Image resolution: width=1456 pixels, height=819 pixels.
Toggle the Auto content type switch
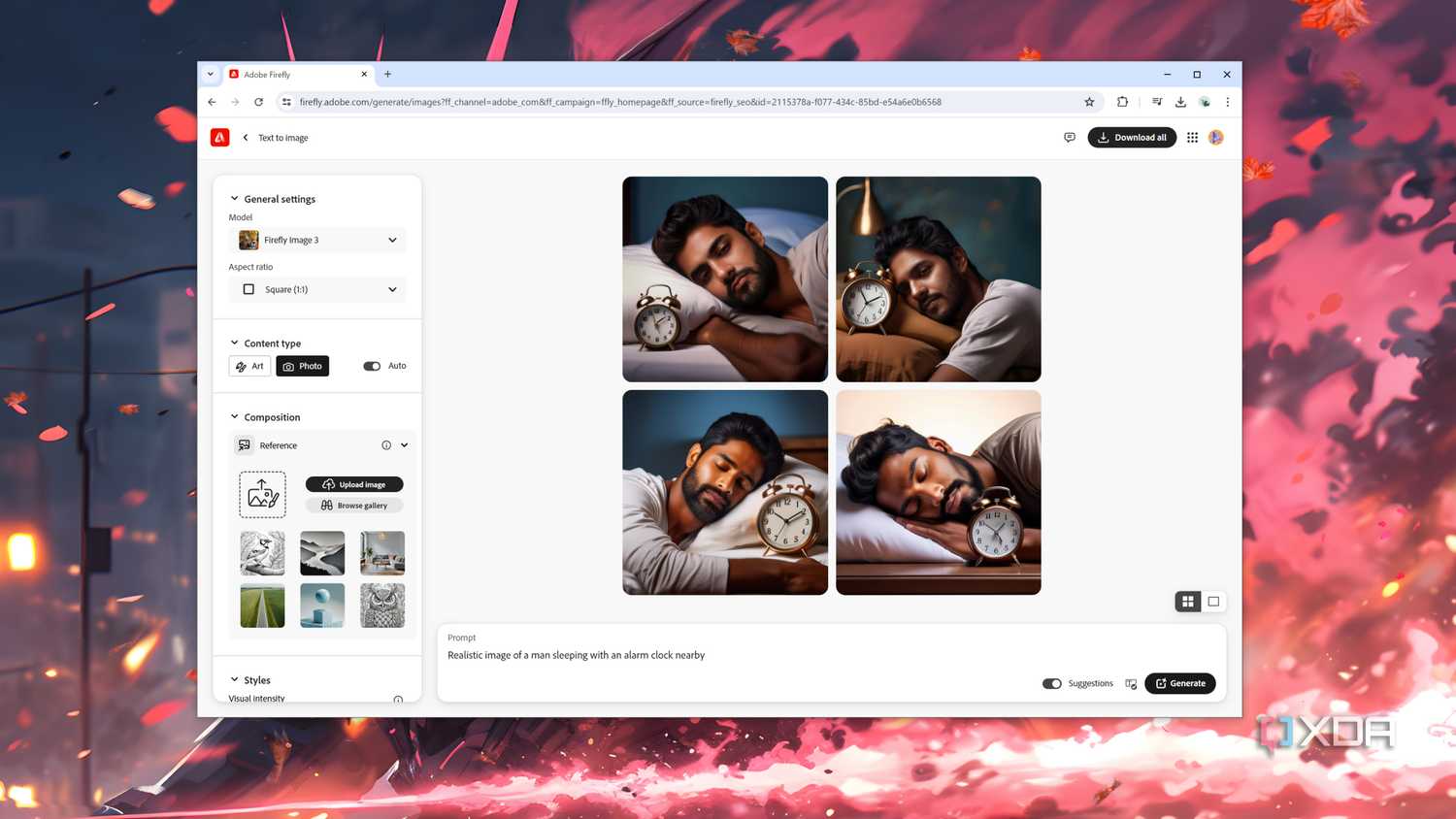[x=372, y=366]
